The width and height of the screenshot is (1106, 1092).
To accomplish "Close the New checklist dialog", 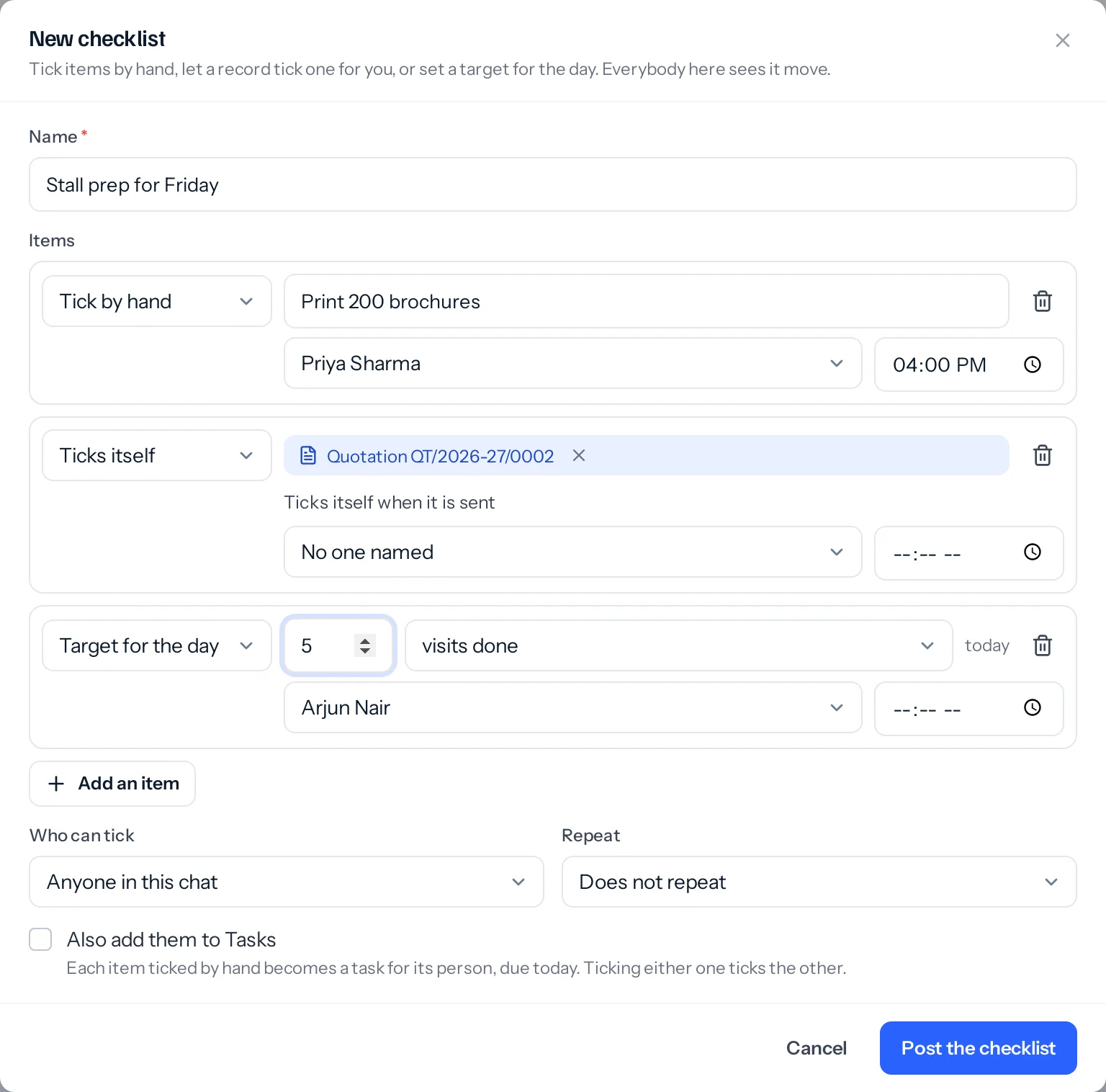I will click(x=1063, y=40).
